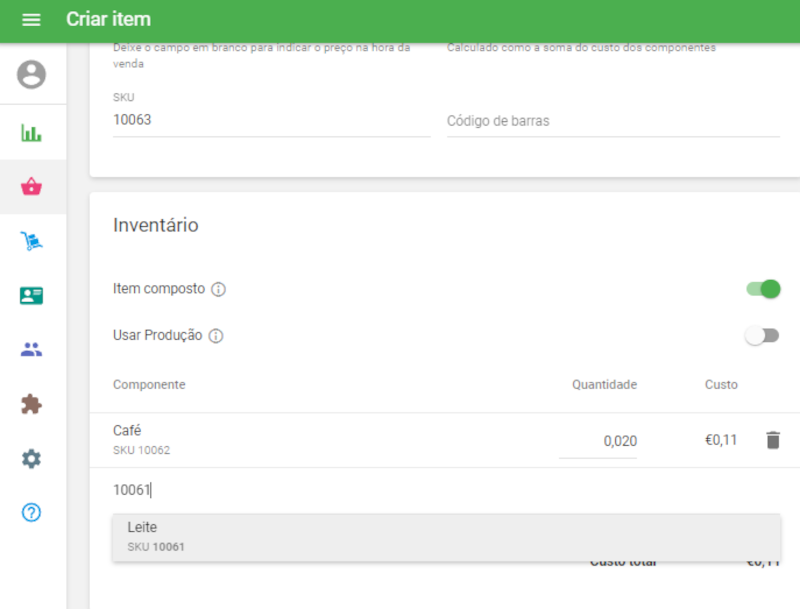The image size is (800, 609).
Task: Delete the Café component with trash icon
Action: coord(772,440)
